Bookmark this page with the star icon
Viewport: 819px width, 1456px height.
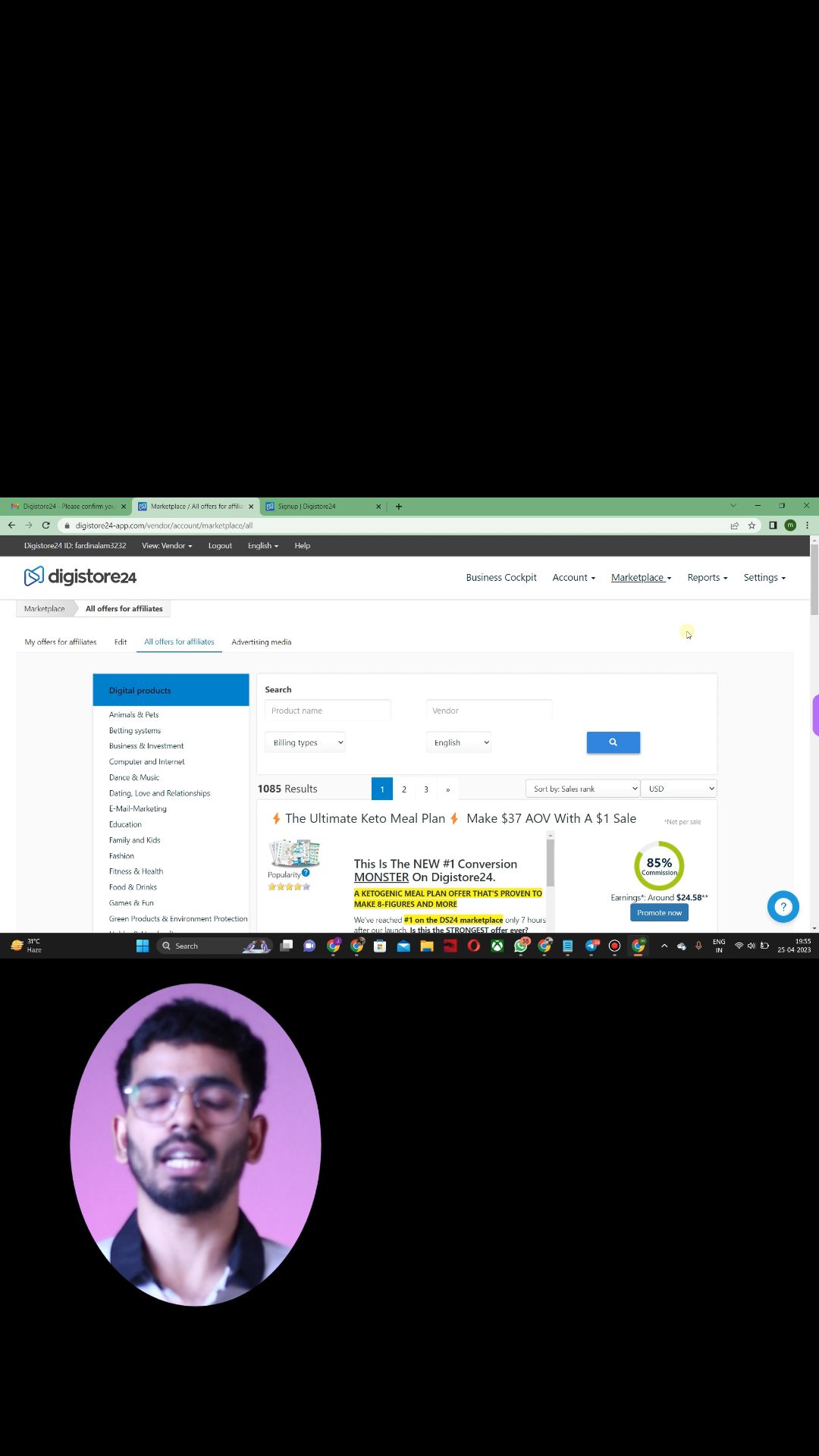[x=752, y=525]
